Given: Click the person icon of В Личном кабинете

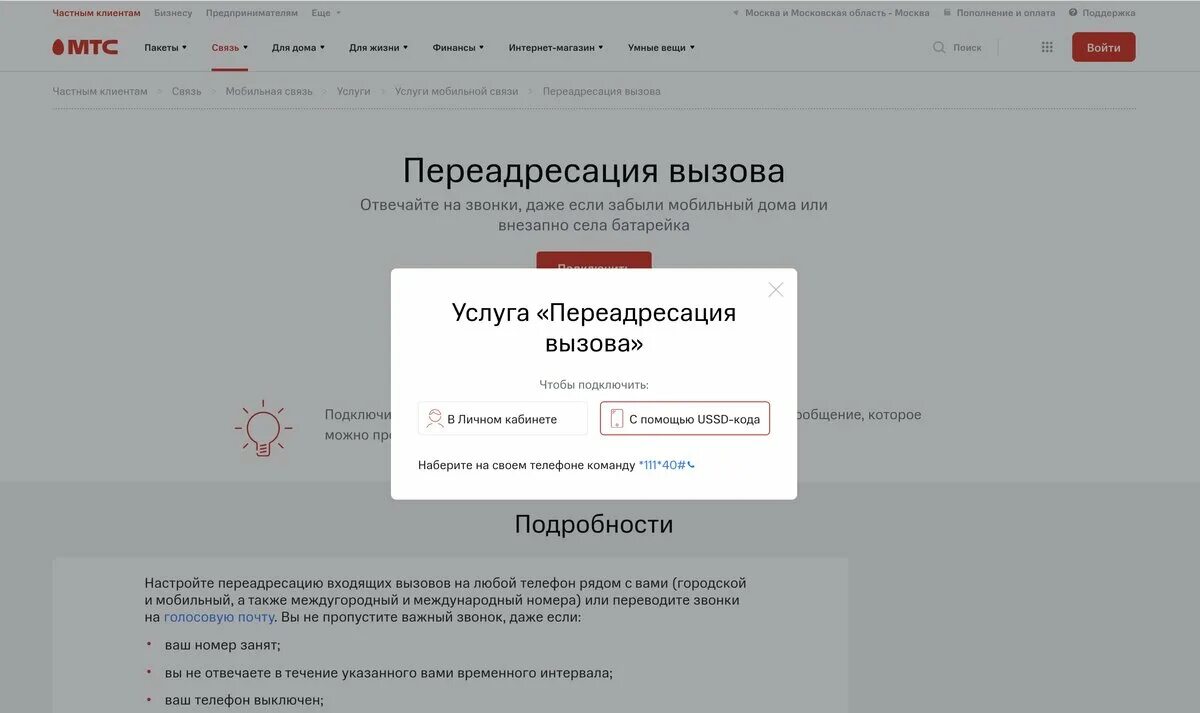Looking at the screenshot, I should click(434, 419).
